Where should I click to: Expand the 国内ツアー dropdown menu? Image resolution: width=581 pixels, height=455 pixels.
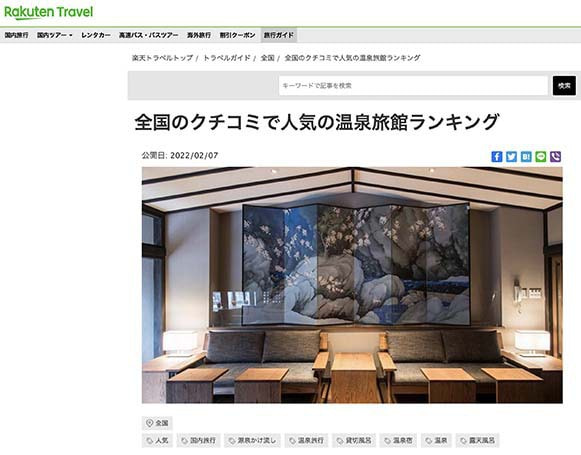pos(54,35)
